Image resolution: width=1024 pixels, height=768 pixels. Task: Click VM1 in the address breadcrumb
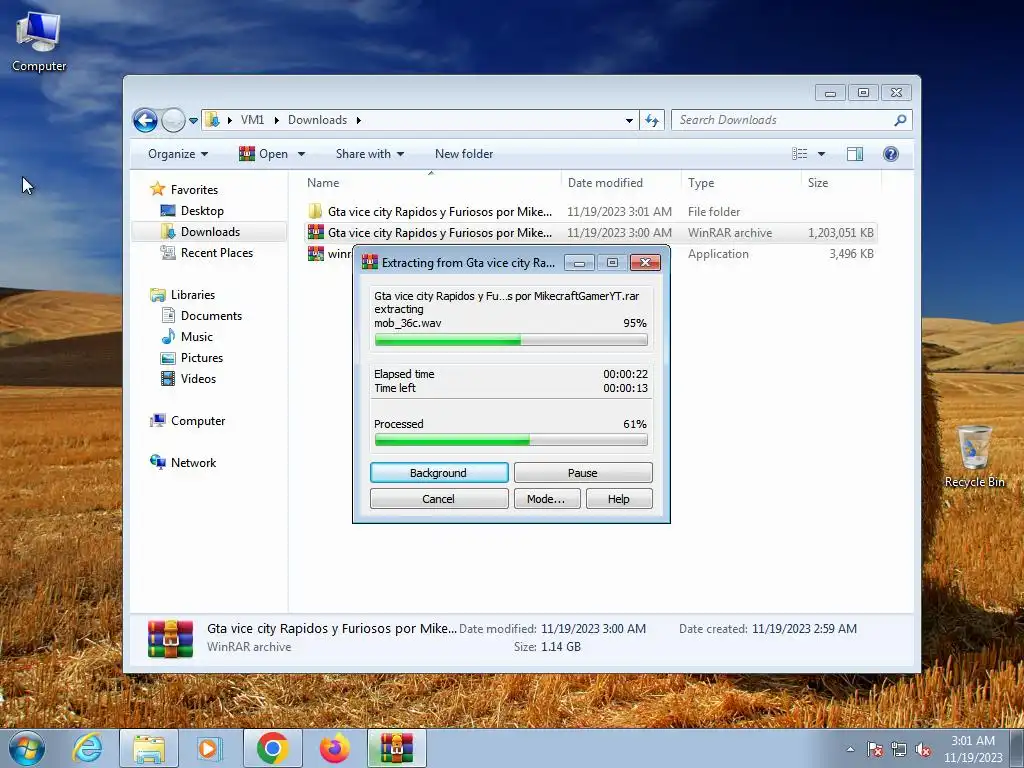252,120
